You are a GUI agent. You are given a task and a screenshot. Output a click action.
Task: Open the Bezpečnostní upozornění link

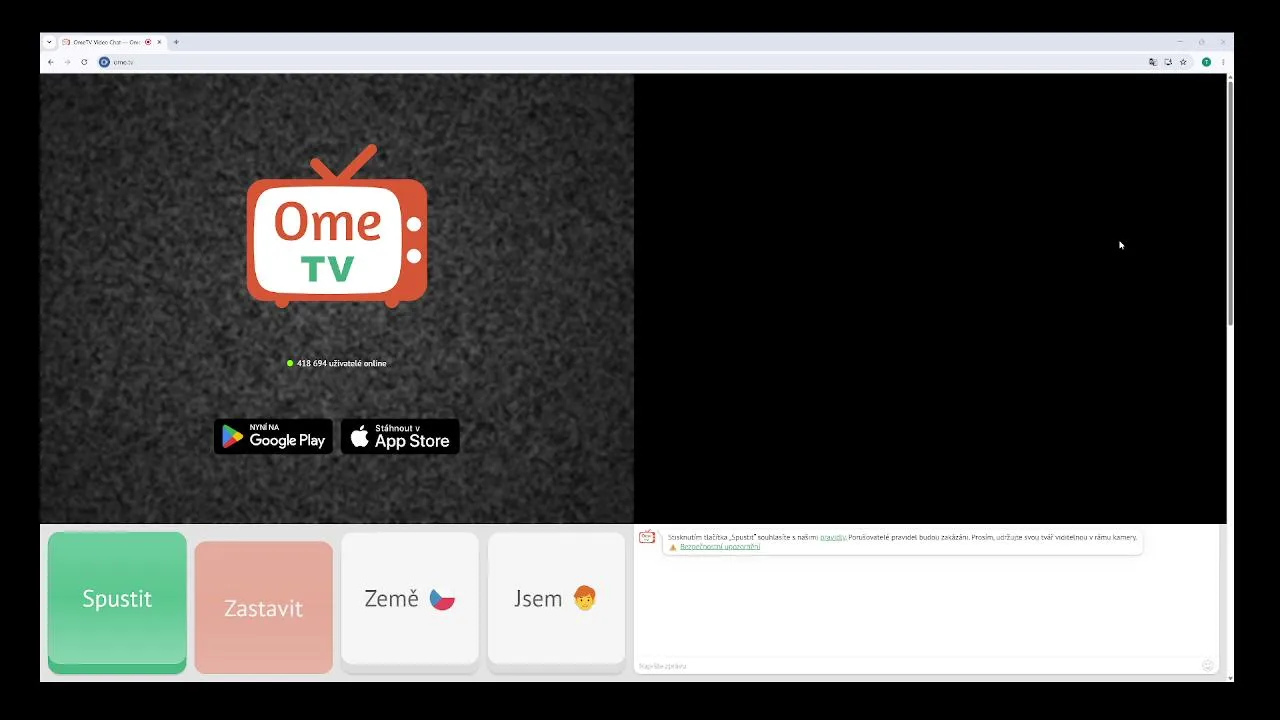point(720,547)
